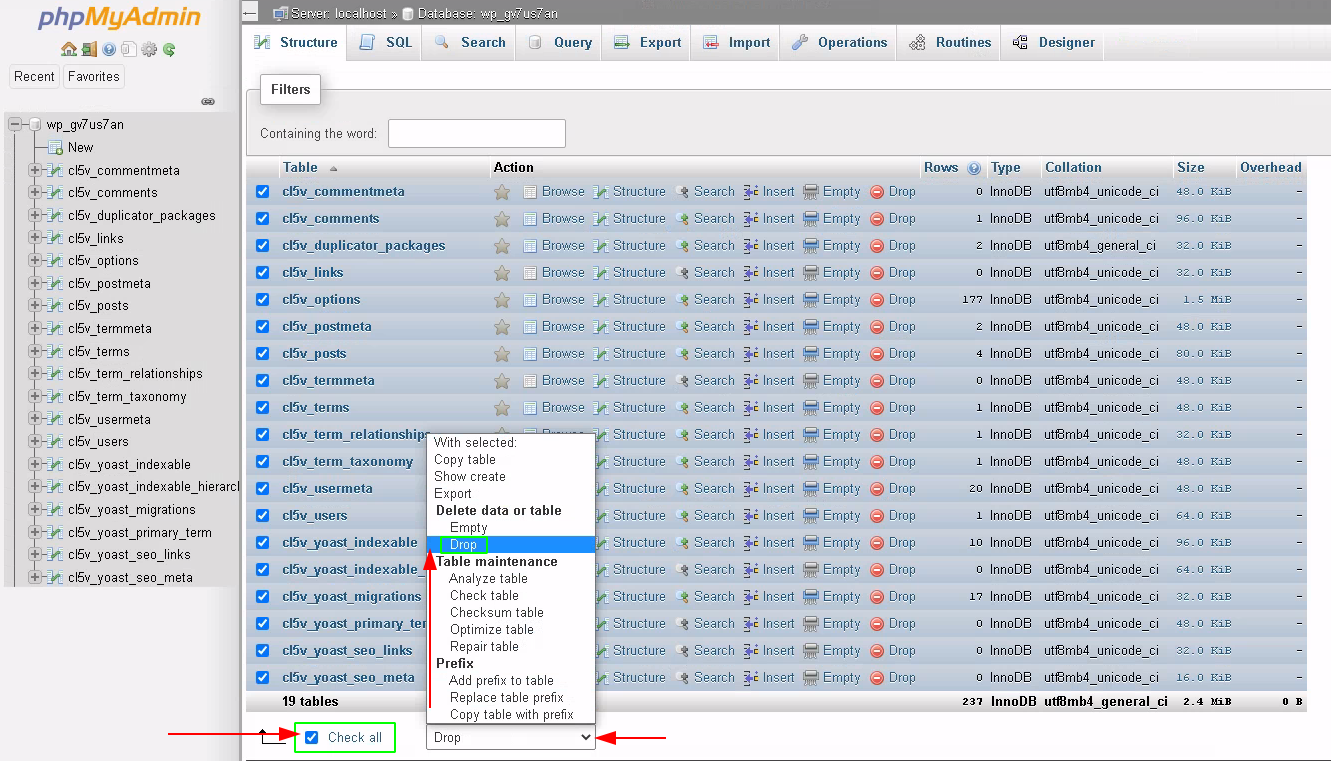The image size is (1331, 761).
Task: Toggle checkbox for cl5v_options row
Action: click(263, 300)
